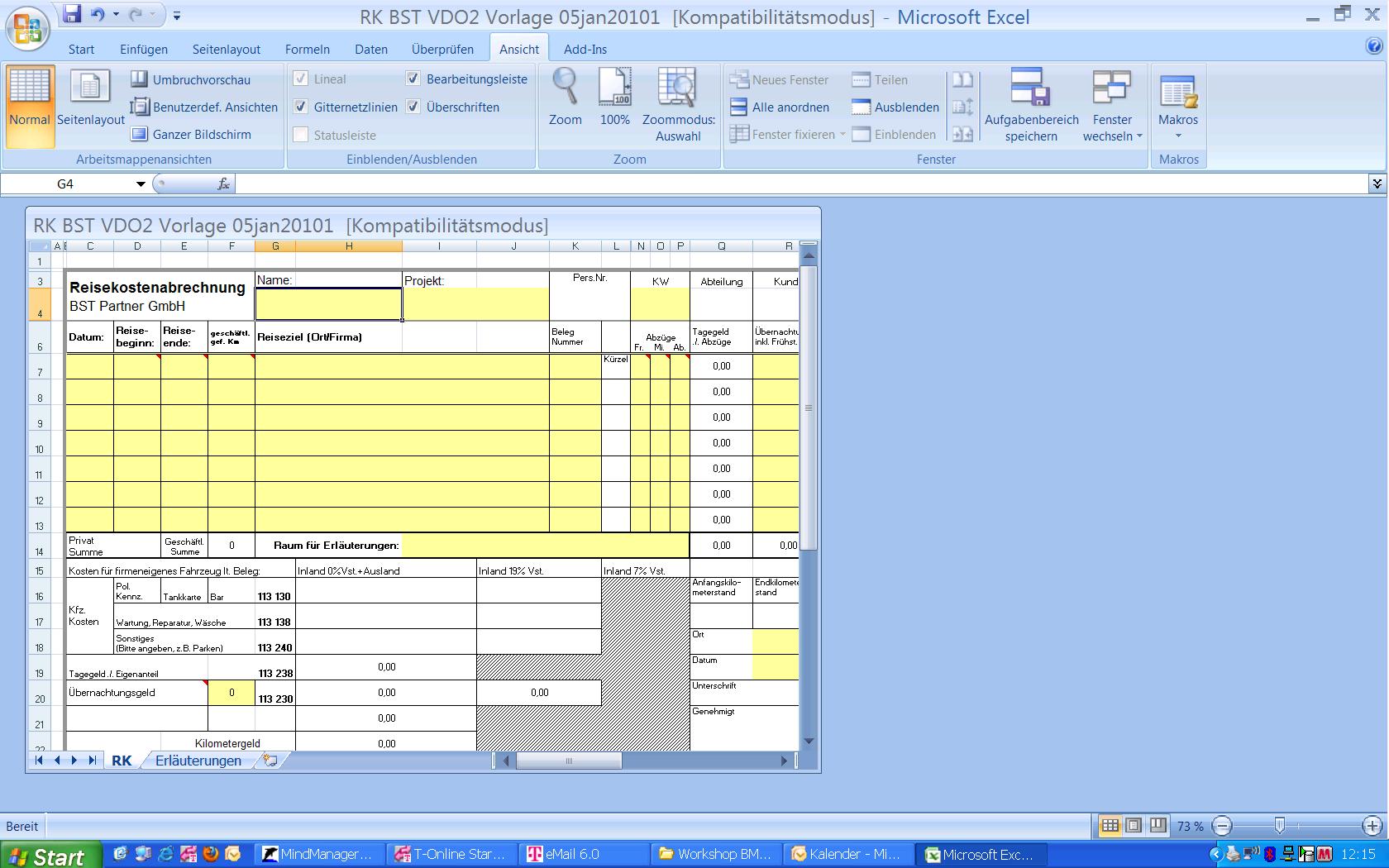Undo the last action
This screenshot has width=1389, height=868.
click(x=98, y=14)
